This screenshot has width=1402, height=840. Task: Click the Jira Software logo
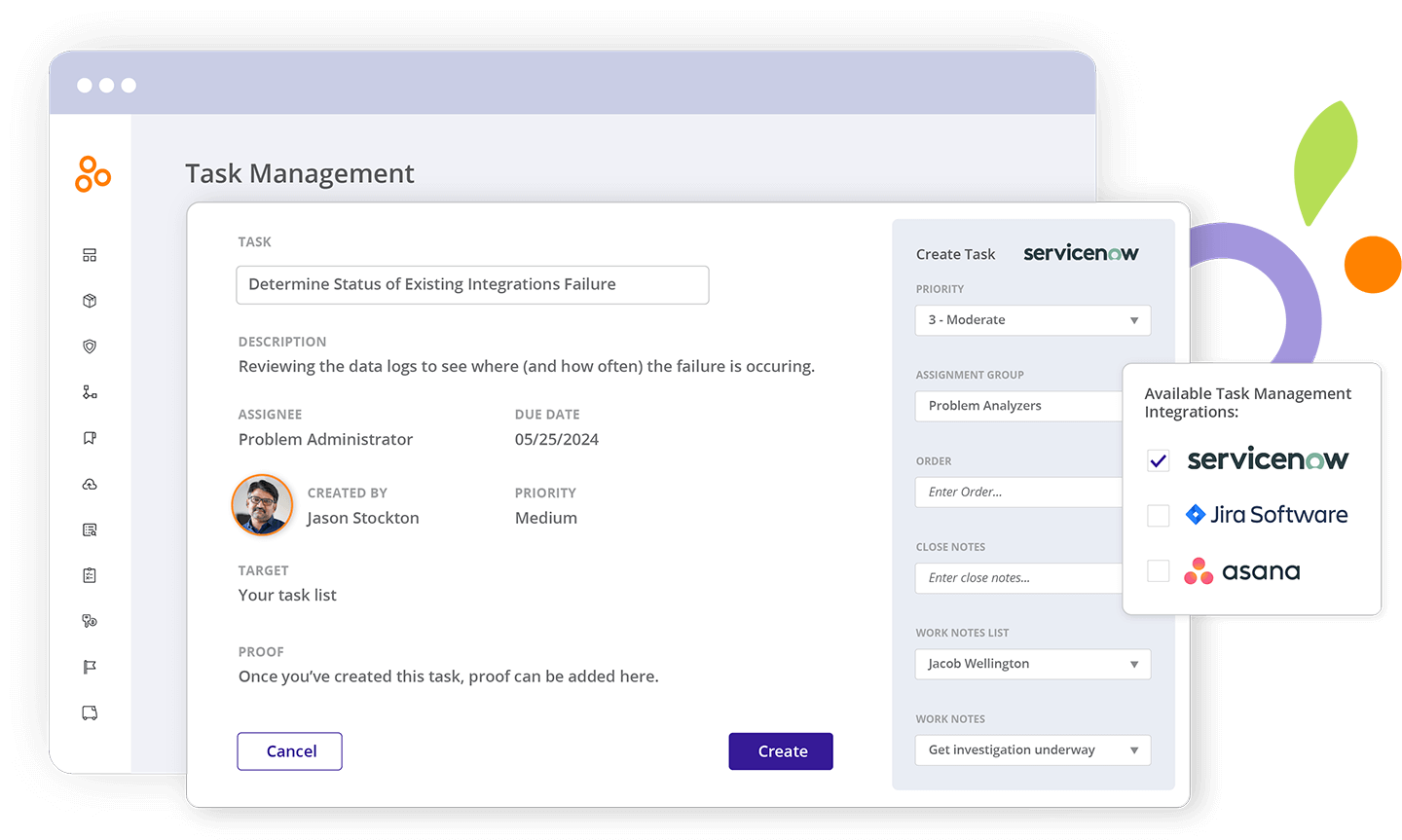coord(1267,515)
